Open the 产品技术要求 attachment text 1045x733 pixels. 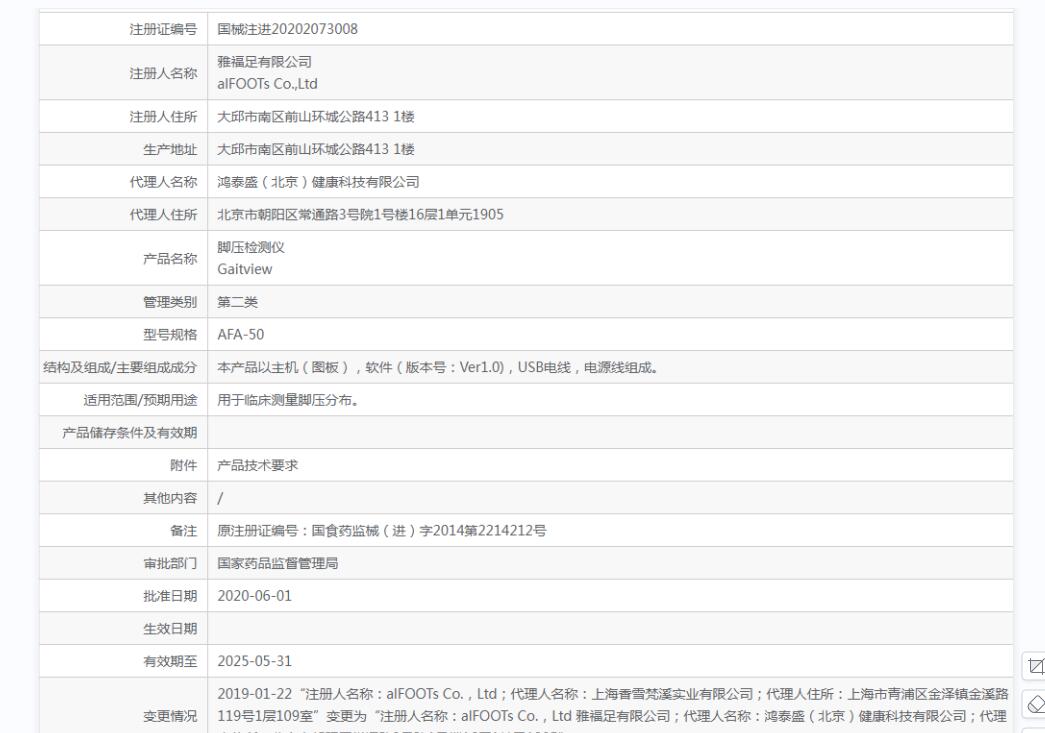coord(257,465)
